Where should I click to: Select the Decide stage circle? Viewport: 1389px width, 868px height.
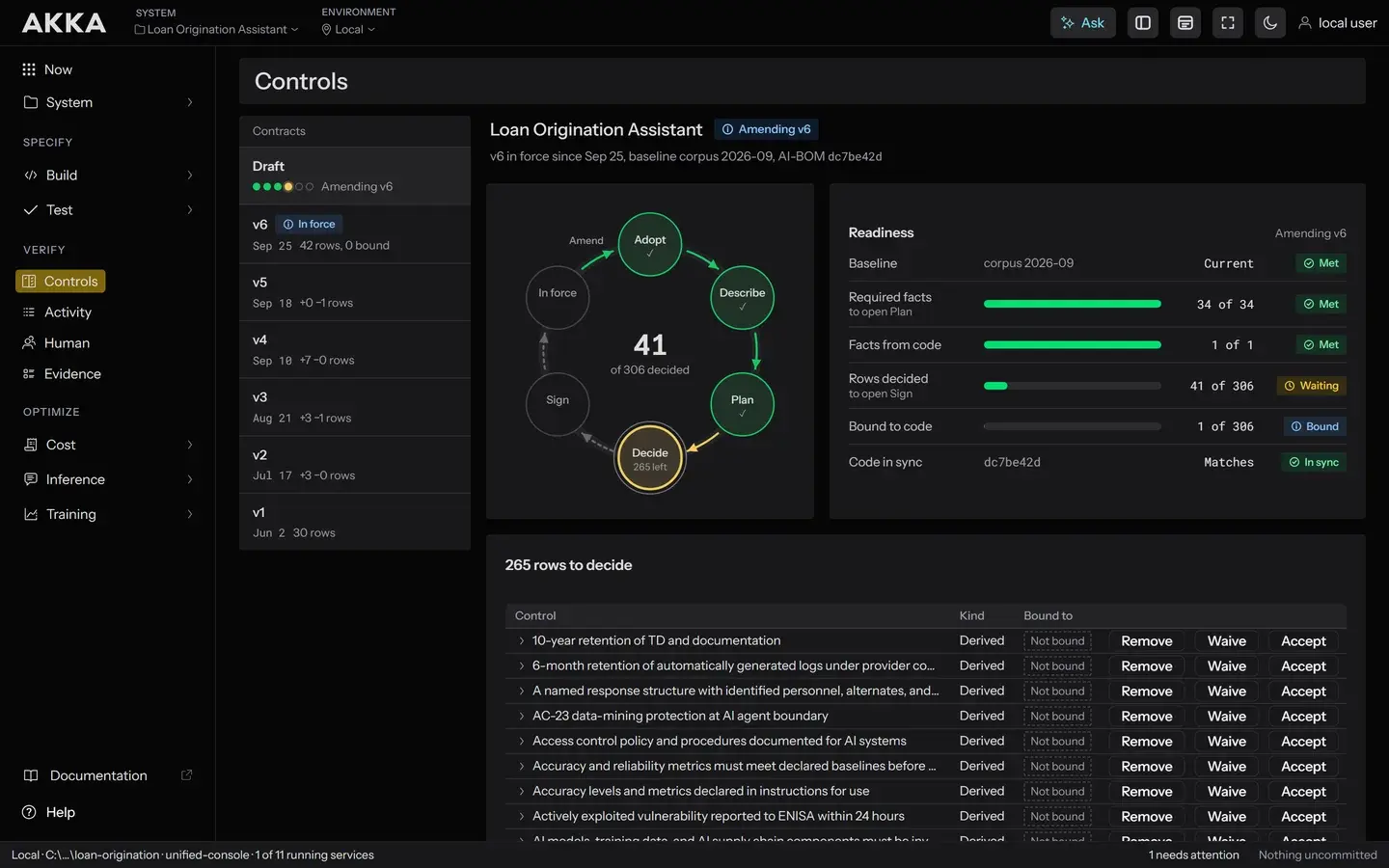(x=650, y=458)
